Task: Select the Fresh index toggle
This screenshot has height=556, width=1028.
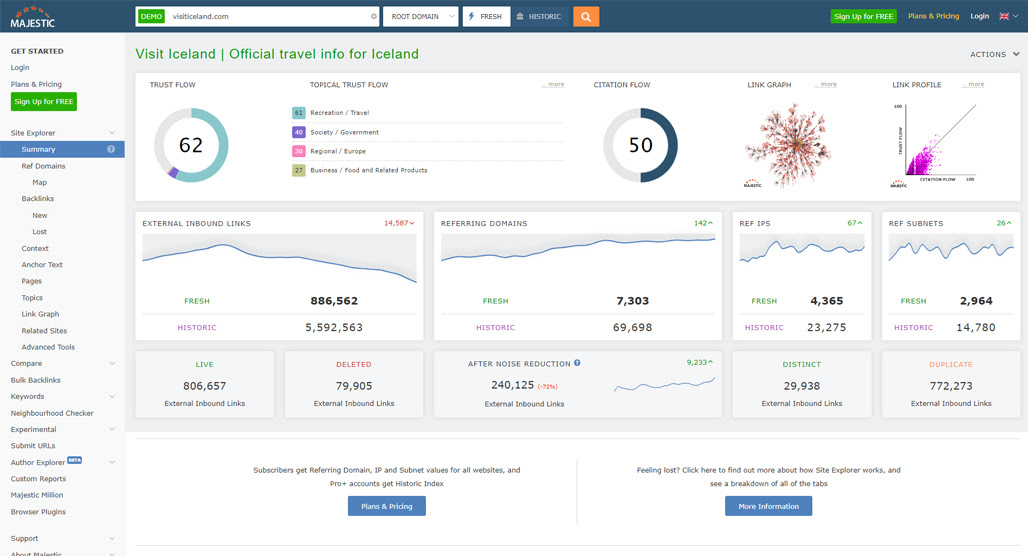Action: coord(486,16)
